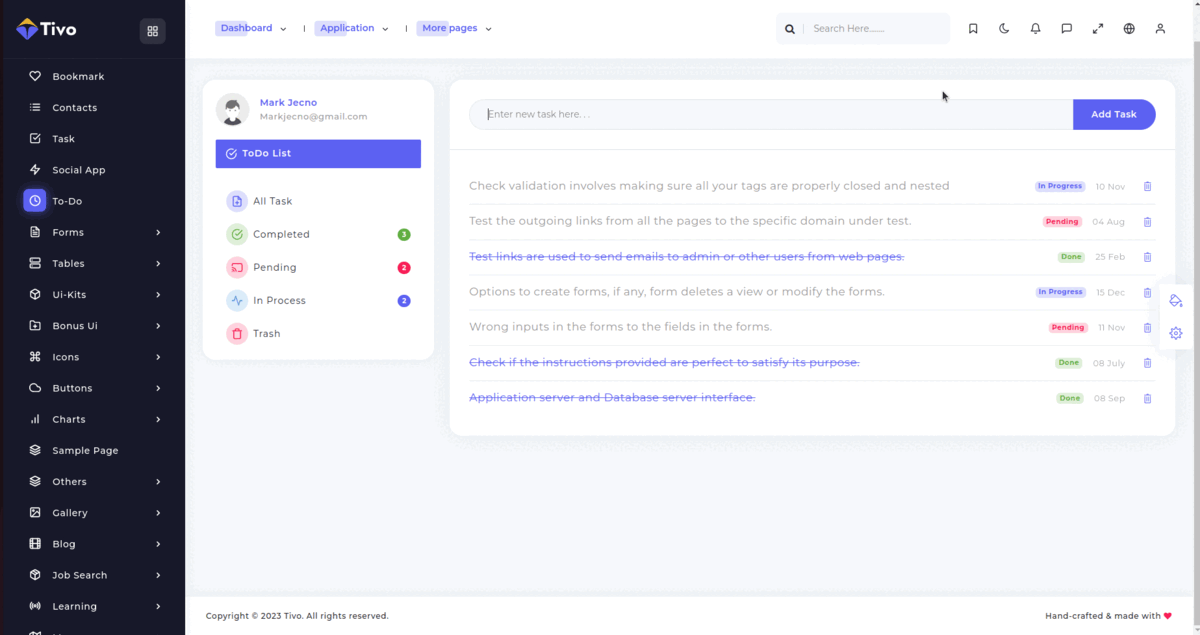1200x635 pixels.
Task: Click the bookmark icon in top header
Action: coord(973,29)
